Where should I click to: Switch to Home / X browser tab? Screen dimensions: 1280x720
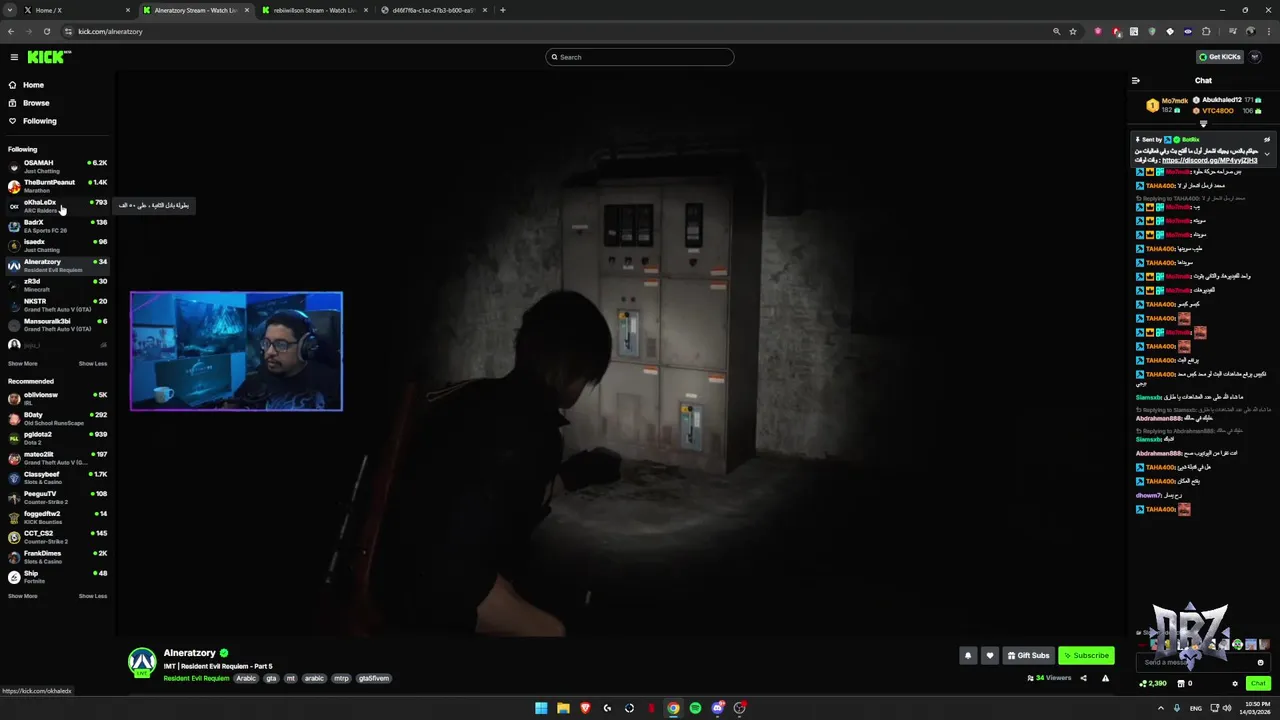click(x=75, y=10)
